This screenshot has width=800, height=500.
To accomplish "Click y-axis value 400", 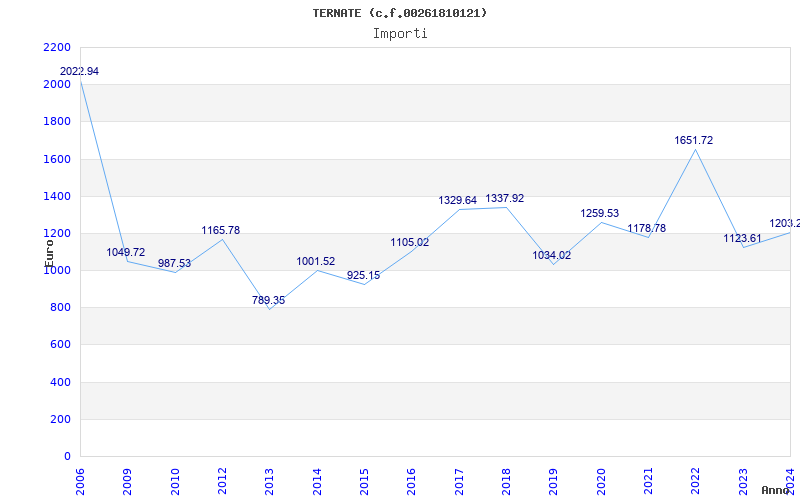I will pos(60,382).
